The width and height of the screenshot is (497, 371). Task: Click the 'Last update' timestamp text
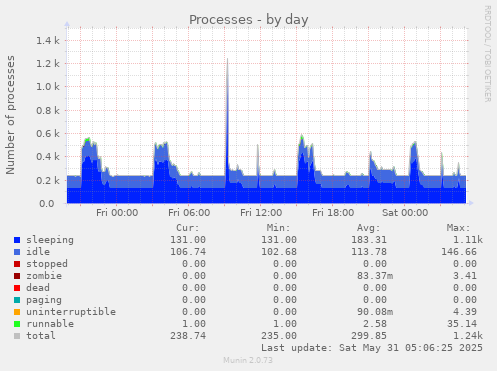(372, 348)
